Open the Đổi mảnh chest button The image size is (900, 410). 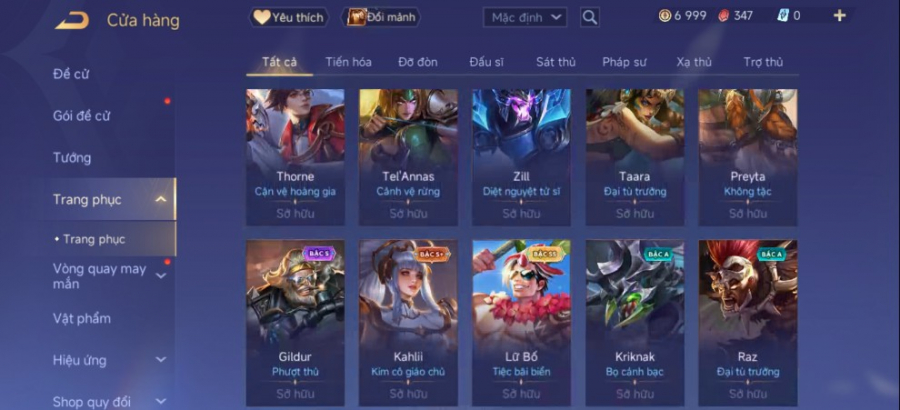[381, 17]
